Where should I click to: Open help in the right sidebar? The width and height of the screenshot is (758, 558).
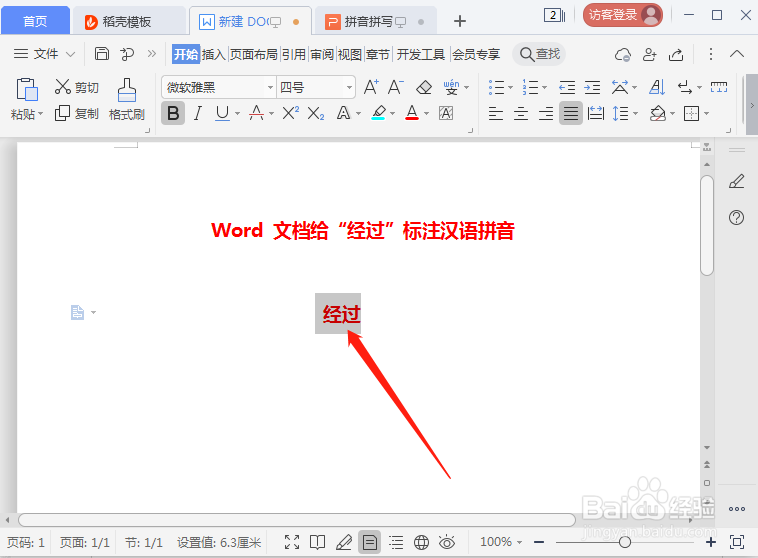[736, 218]
